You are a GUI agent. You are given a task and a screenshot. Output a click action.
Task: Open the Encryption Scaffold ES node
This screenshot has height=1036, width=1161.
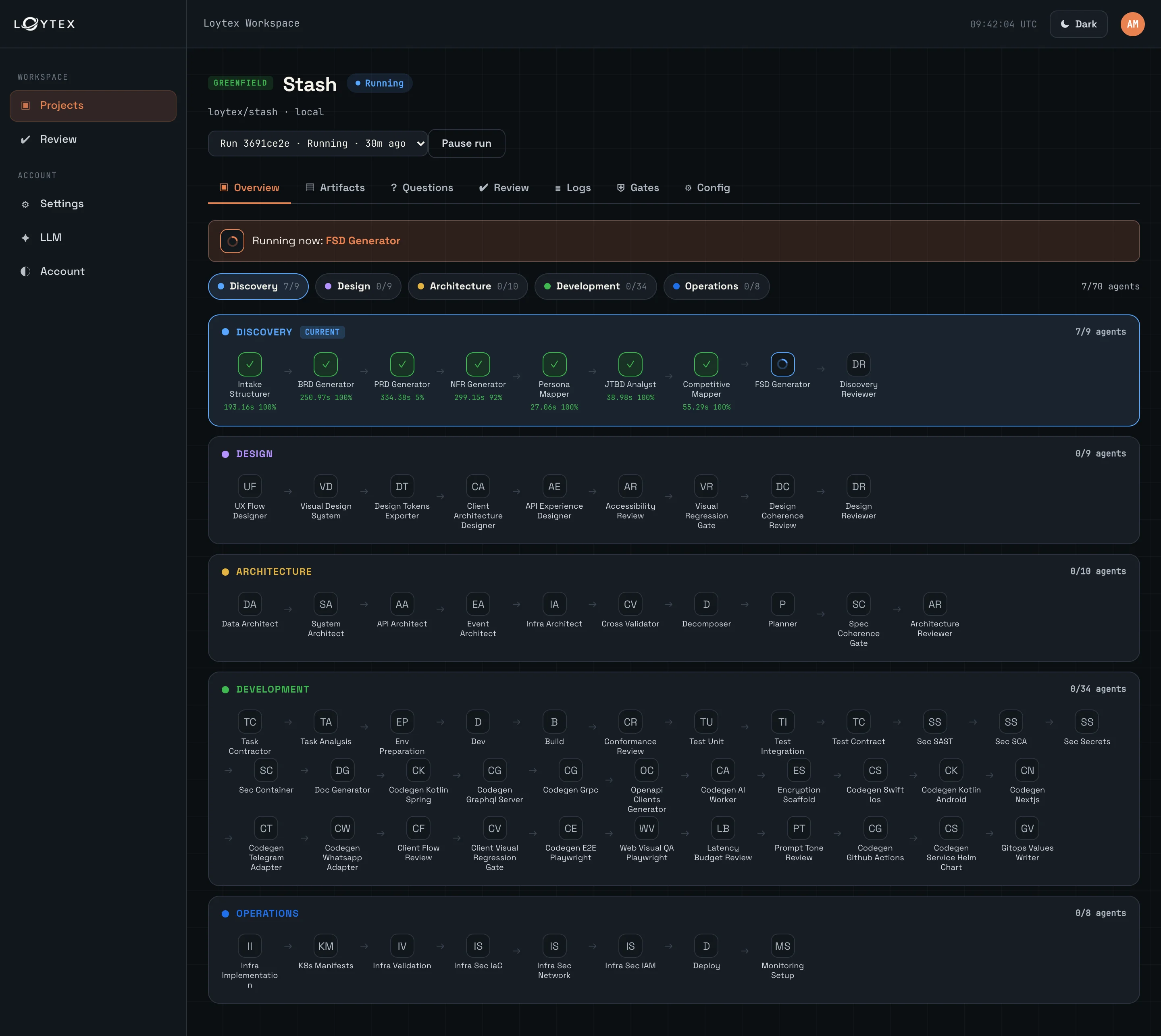pyautogui.click(x=799, y=770)
